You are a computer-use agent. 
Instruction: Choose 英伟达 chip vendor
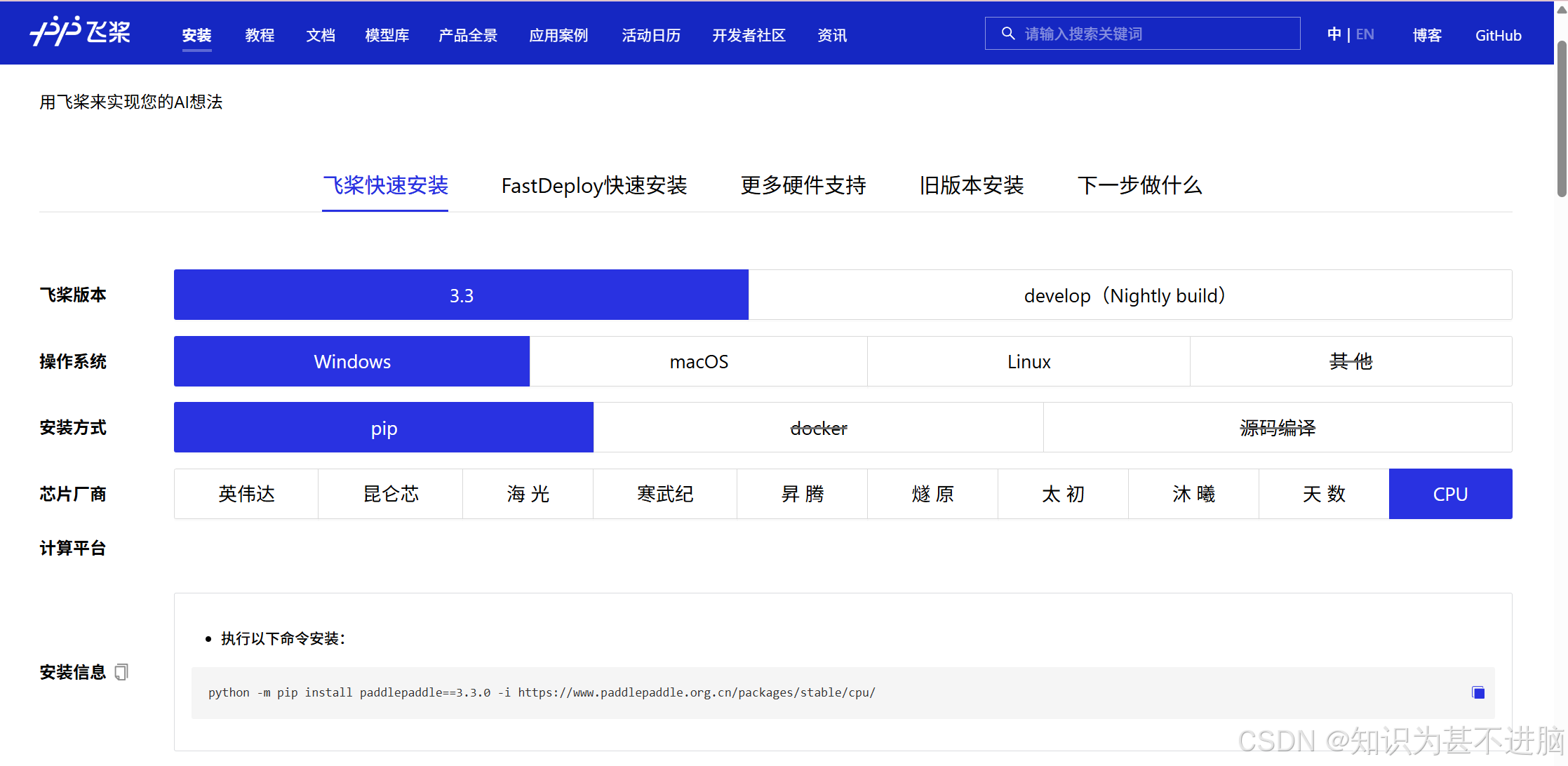[246, 494]
